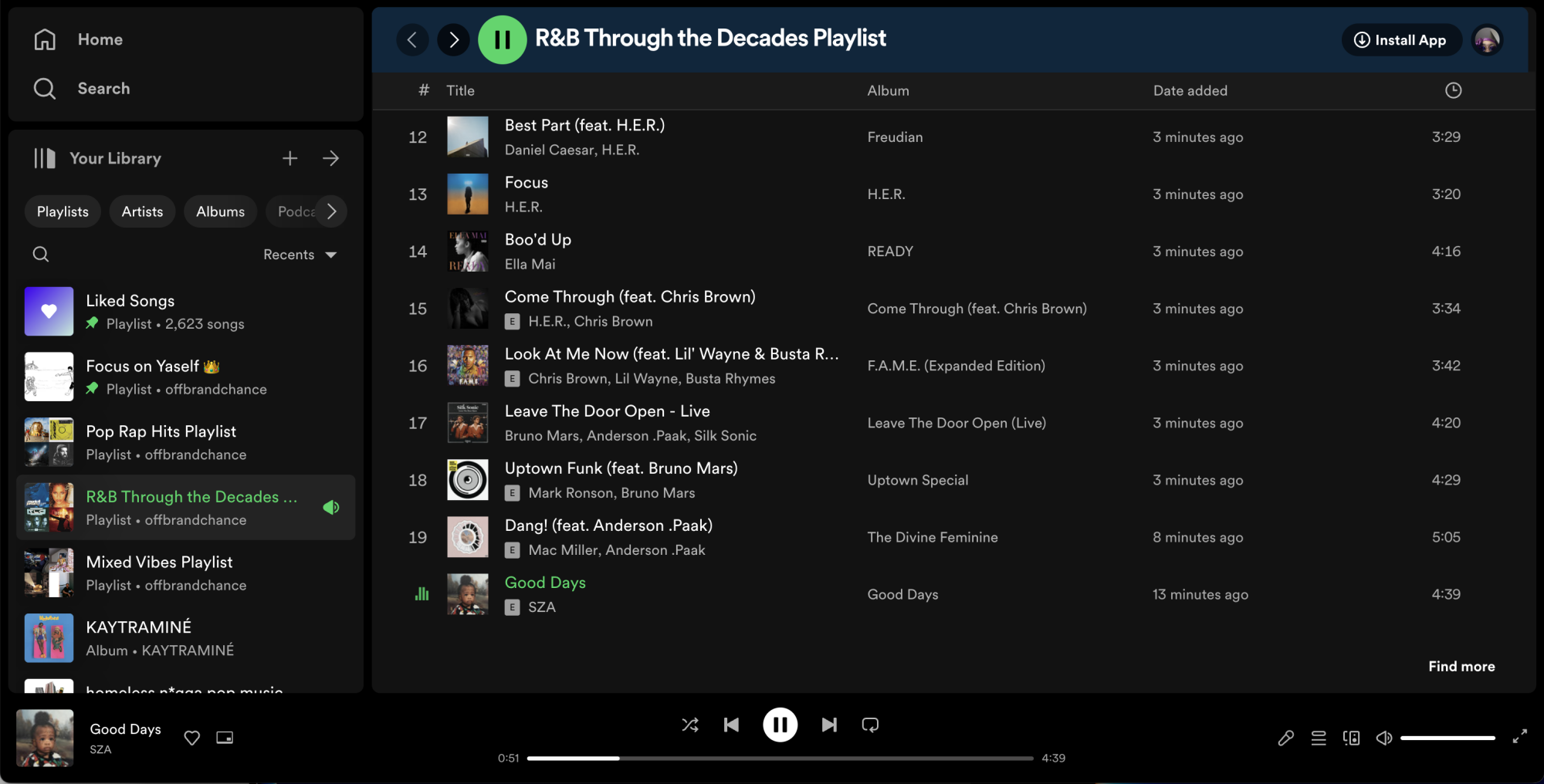
Task: Open Mixed Vibes Playlist
Action: click(x=185, y=573)
